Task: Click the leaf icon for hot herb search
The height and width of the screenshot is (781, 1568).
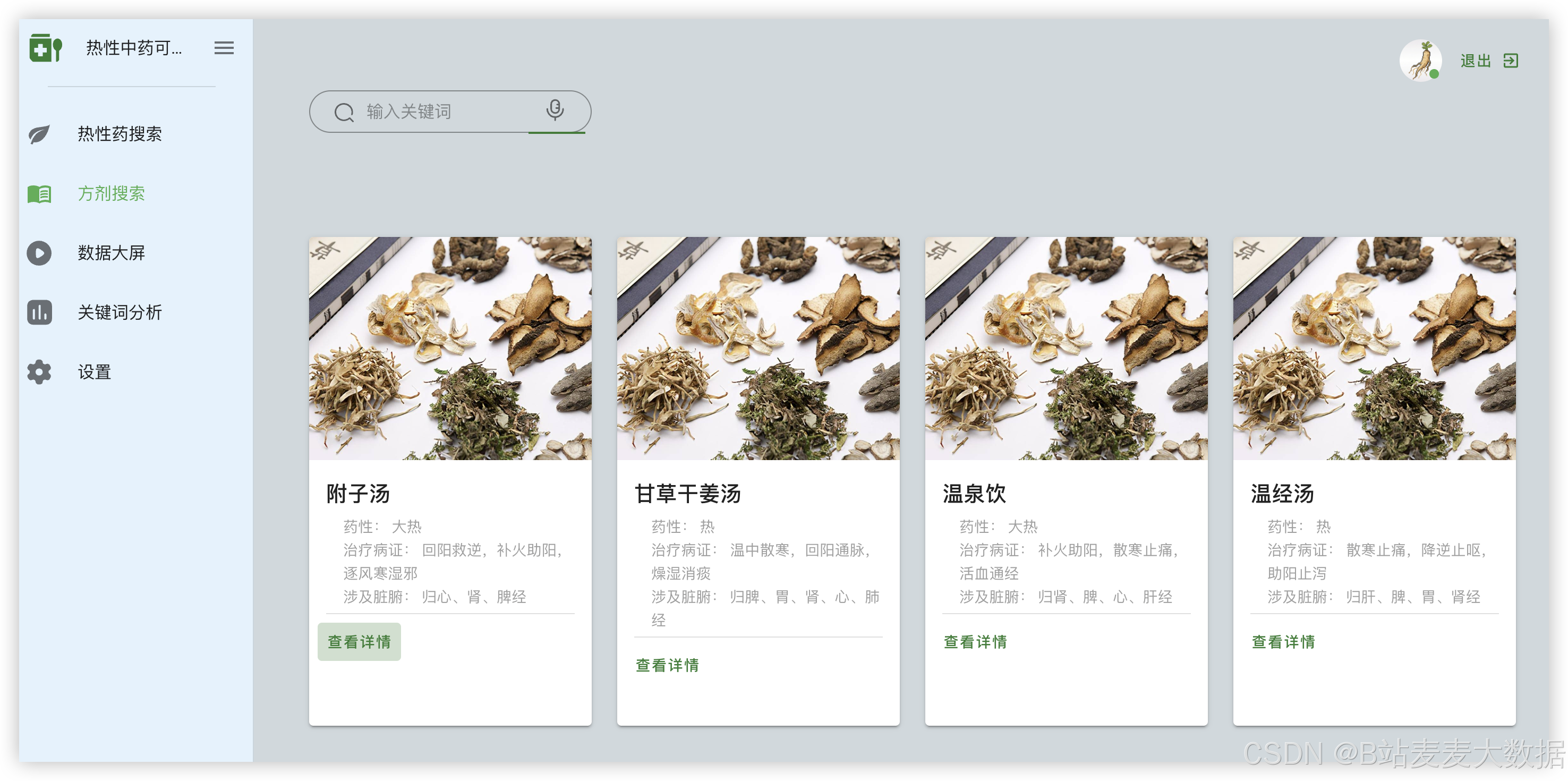Action: 39,134
